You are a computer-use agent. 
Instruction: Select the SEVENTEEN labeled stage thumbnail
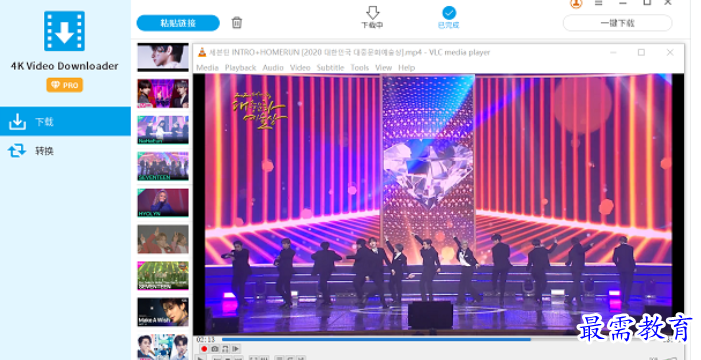click(x=163, y=166)
